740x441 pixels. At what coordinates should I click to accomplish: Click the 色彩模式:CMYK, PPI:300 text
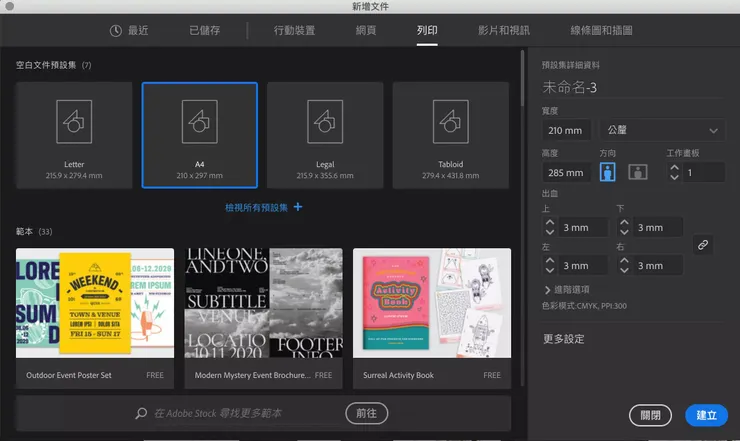tap(584, 306)
